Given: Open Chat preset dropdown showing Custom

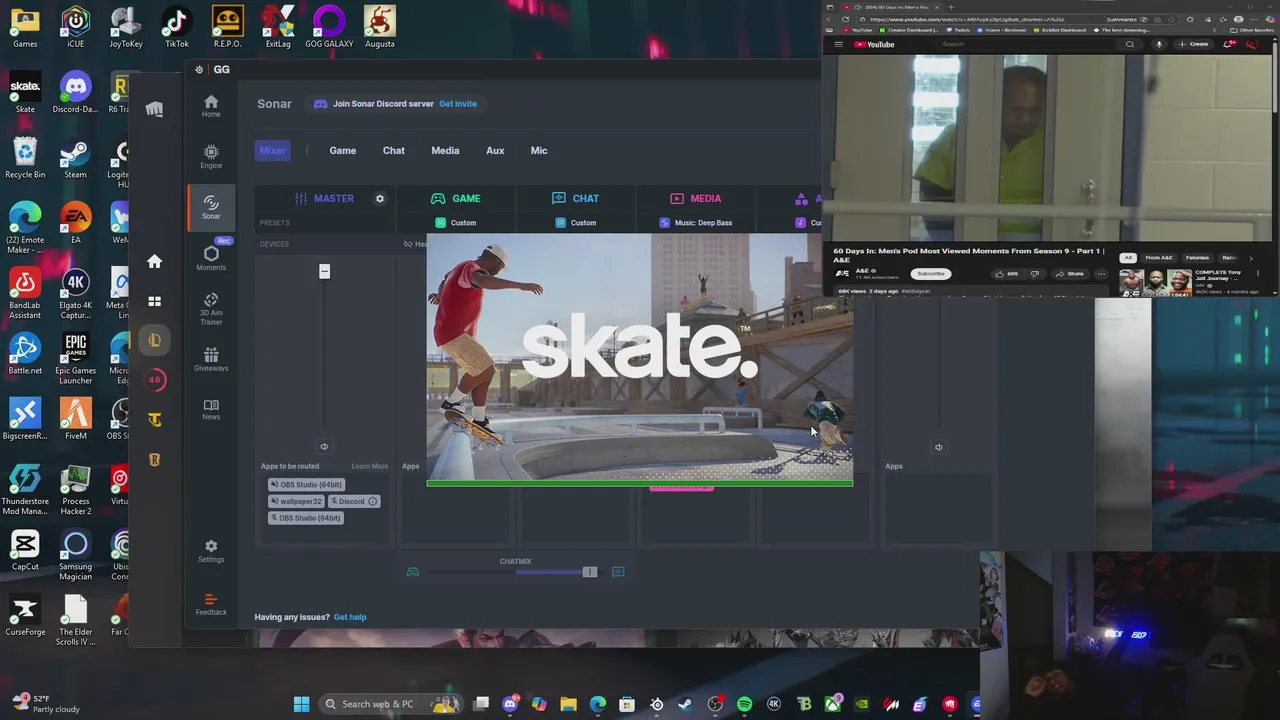Looking at the screenshot, I should pos(576,223).
